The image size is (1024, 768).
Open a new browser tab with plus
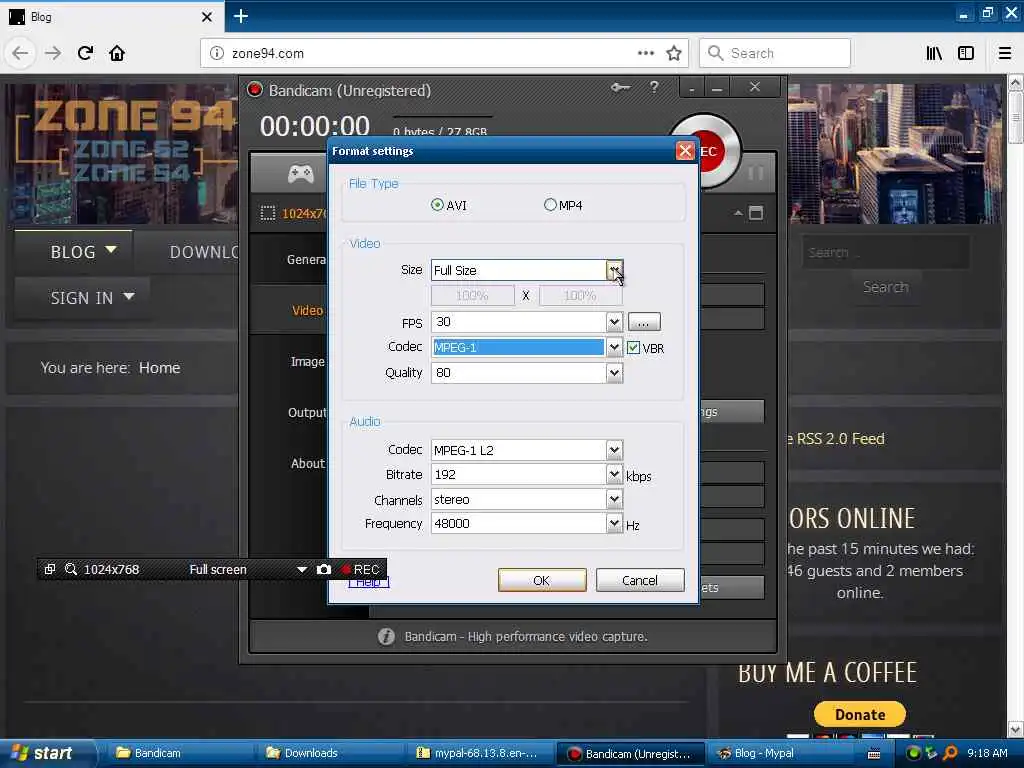tap(241, 16)
